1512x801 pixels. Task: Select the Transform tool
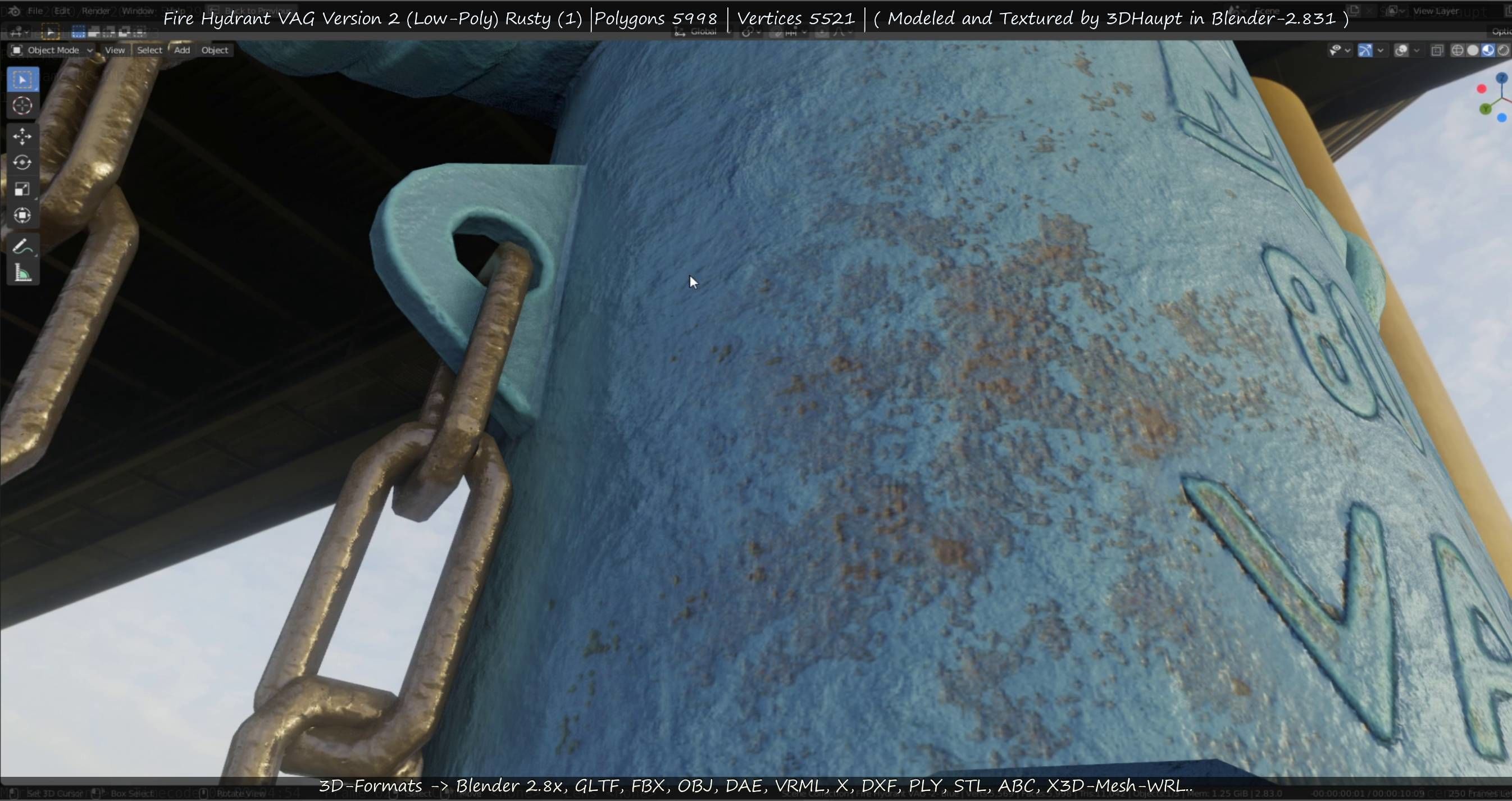pos(22,215)
